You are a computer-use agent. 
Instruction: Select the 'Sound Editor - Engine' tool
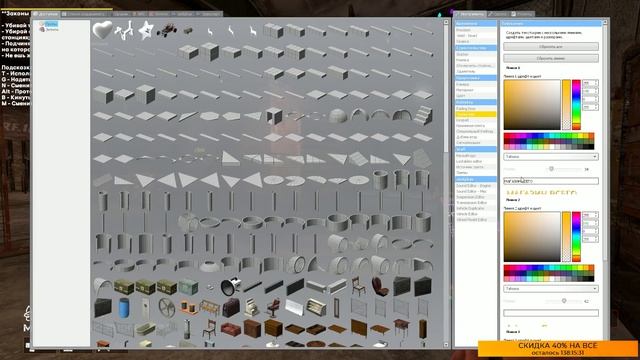pyautogui.click(x=476, y=186)
